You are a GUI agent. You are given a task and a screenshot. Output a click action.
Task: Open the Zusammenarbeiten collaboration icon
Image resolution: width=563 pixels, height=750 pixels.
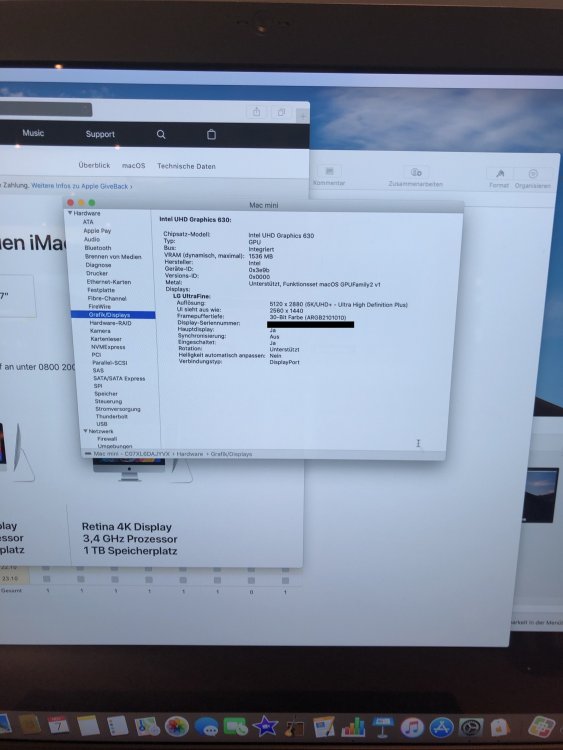(x=416, y=172)
